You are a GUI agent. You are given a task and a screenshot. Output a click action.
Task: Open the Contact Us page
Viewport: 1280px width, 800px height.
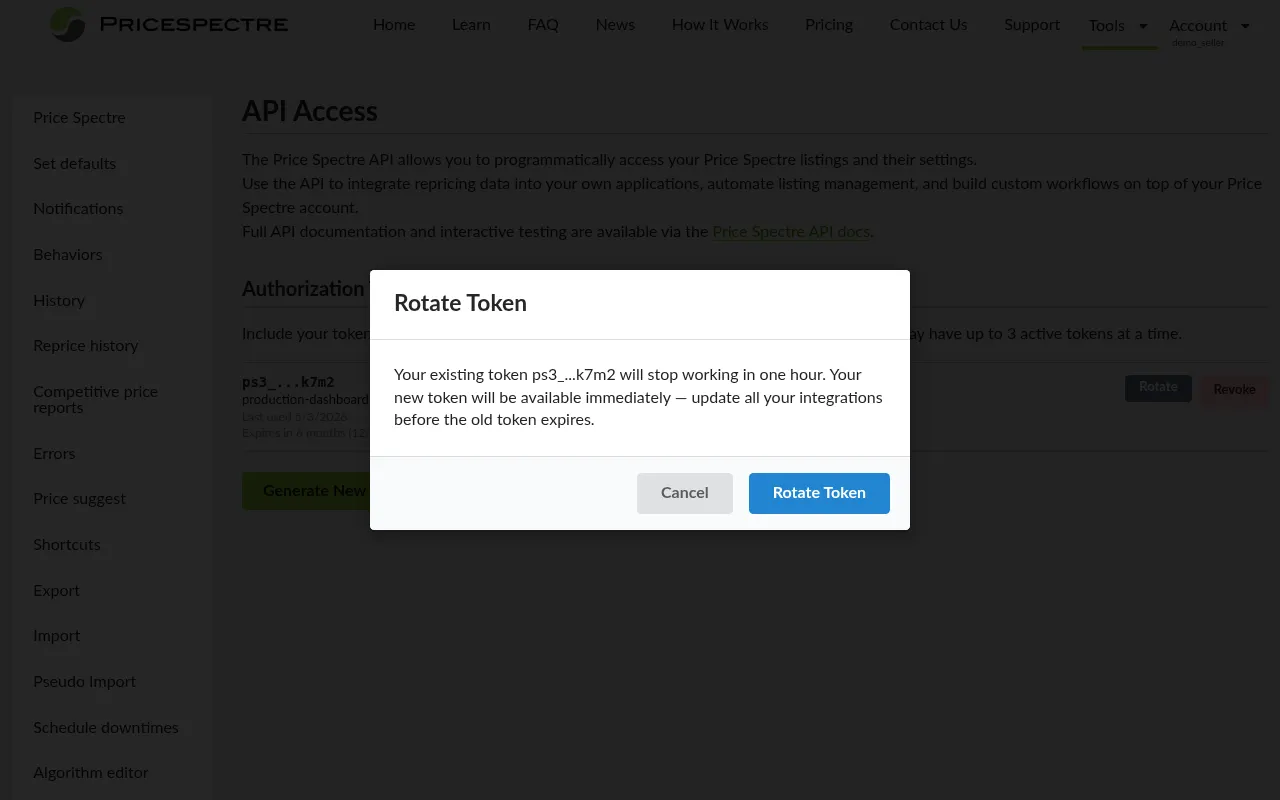929,25
